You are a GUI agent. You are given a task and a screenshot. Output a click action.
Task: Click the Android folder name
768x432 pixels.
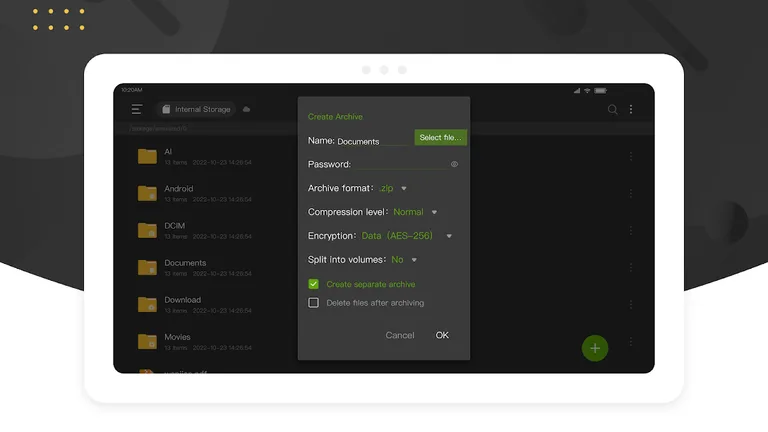179,189
